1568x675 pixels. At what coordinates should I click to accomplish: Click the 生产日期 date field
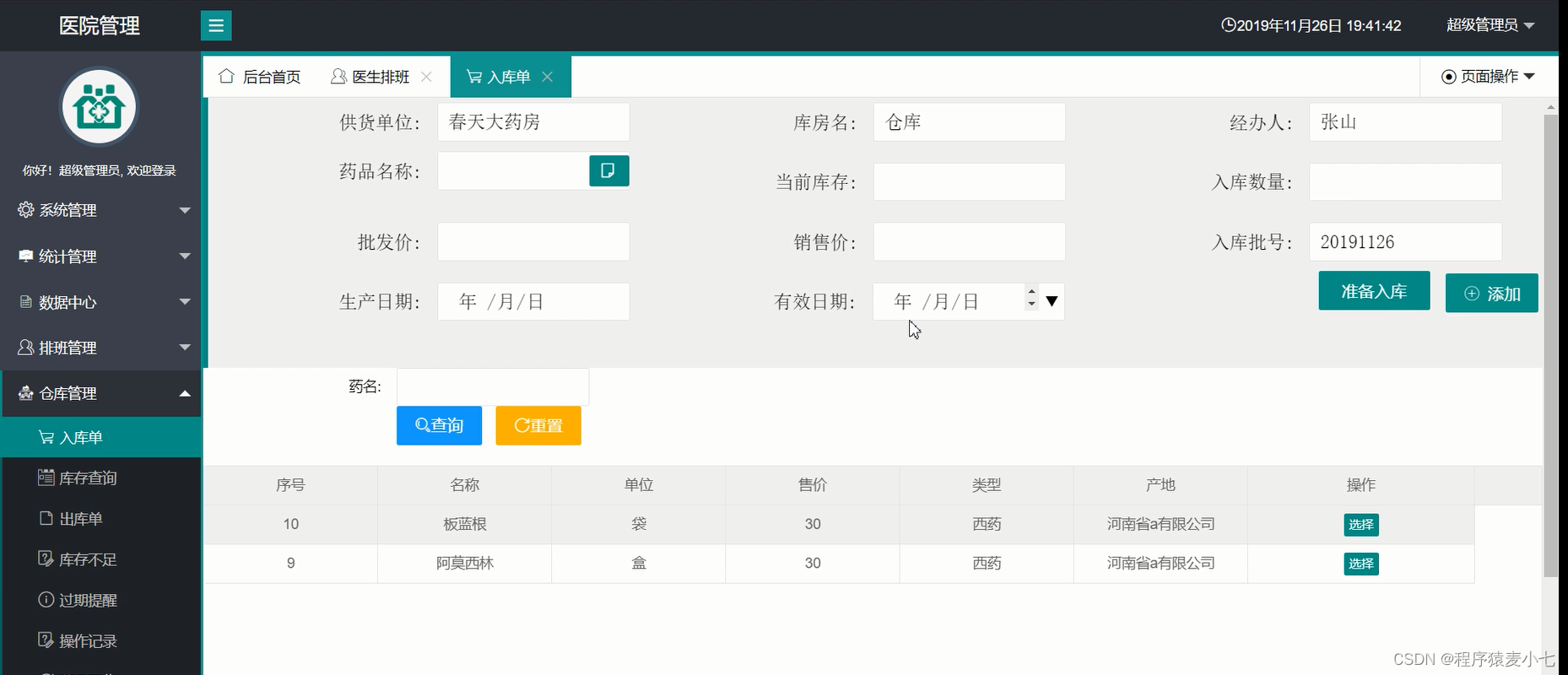point(533,301)
